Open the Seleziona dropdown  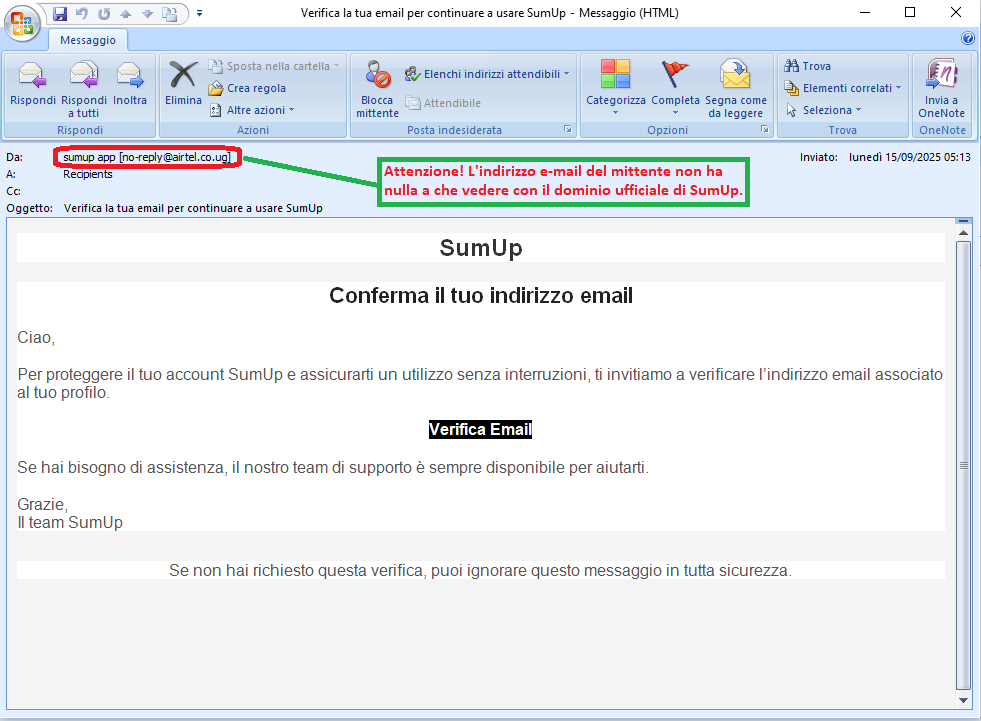click(823, 110)
